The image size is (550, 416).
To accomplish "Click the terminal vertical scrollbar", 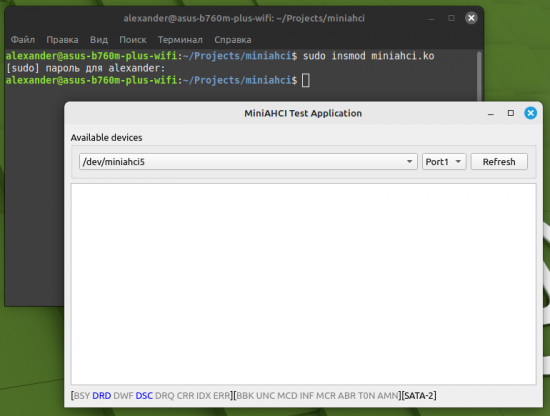I will [x=479, y=75].
